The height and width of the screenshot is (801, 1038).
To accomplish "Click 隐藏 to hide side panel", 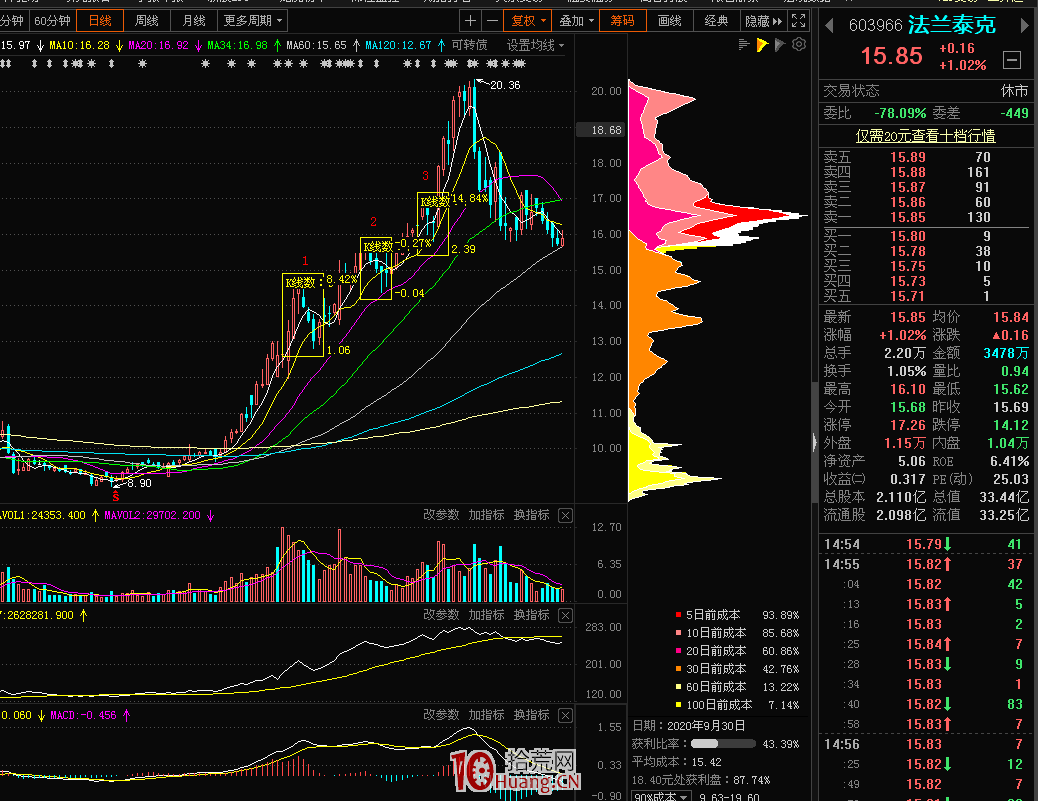I will click(x=763, y=21).
